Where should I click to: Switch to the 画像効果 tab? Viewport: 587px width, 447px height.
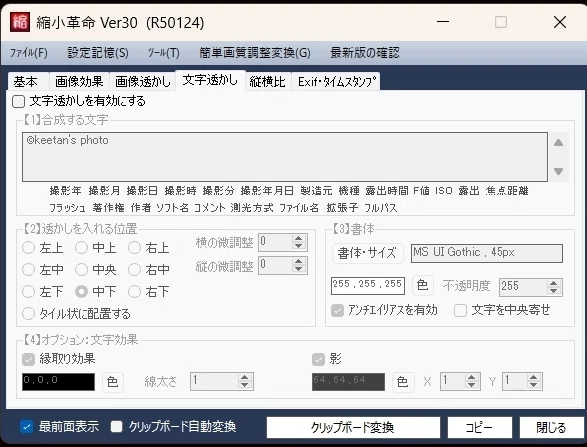[x=79, y=82]
